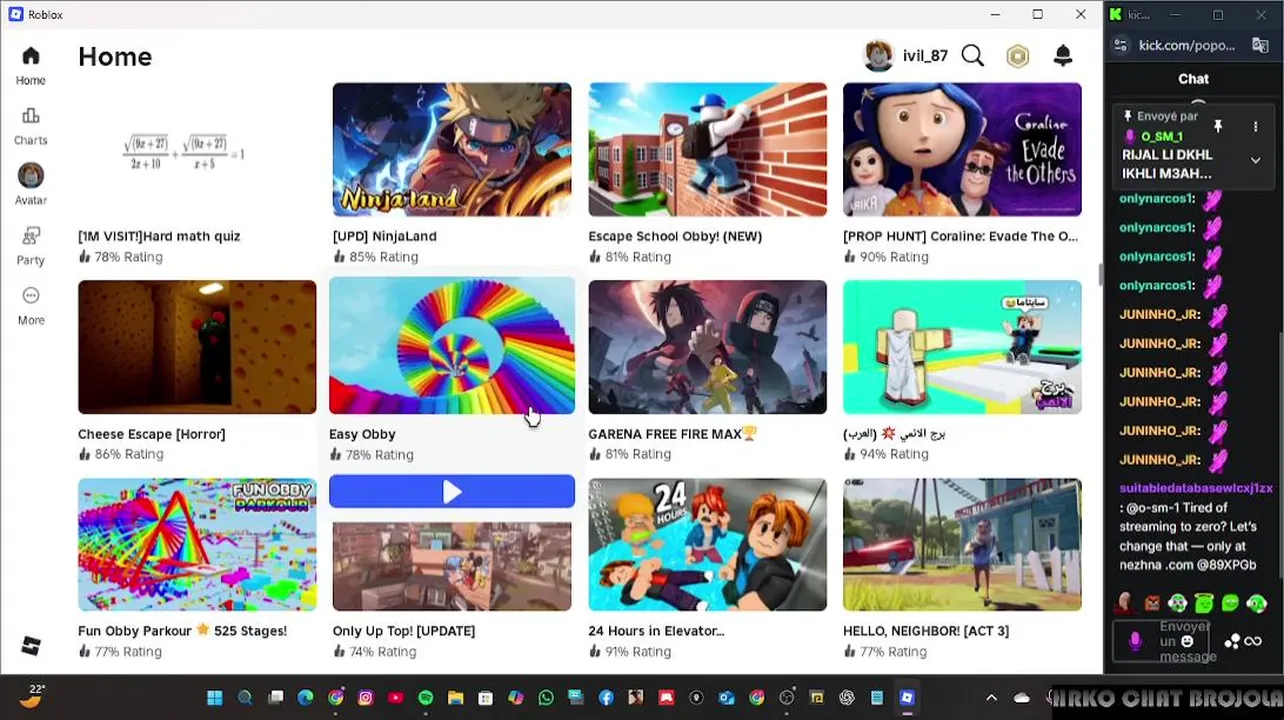Click the infinity icon beside chat input
Viewport: 1284px width, 720px height.
coord(1253,641)
